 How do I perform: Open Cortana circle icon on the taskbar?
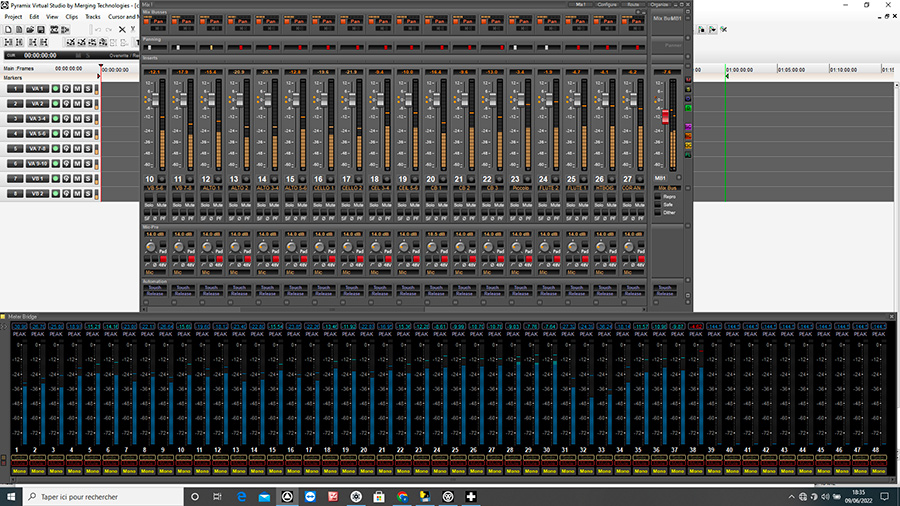point(195,497)
